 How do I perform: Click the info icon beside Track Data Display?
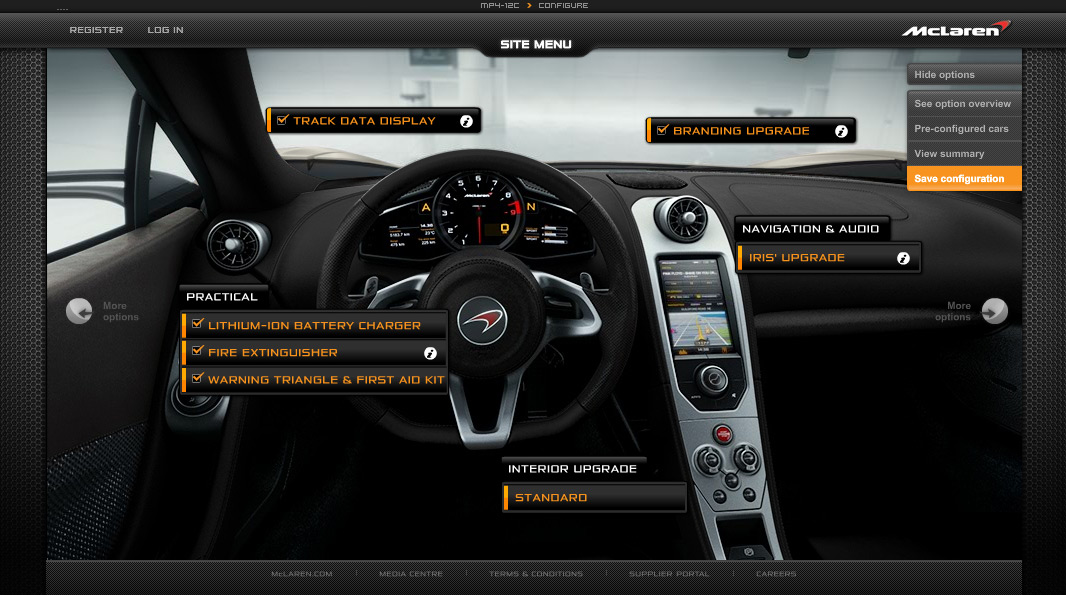[x=466, y=121]
